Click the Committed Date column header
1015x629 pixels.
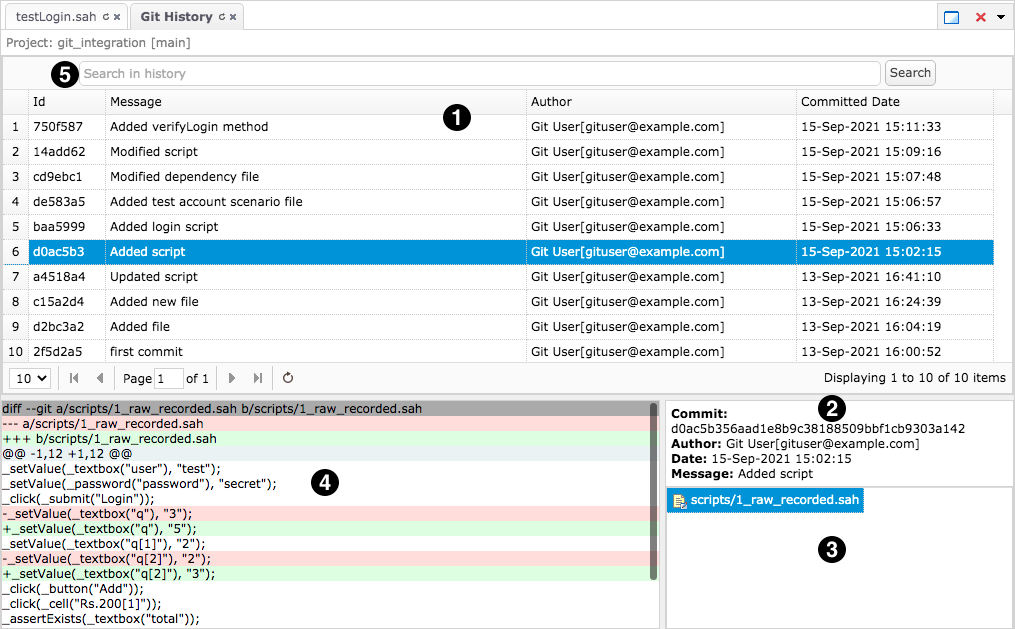(850, 101)
